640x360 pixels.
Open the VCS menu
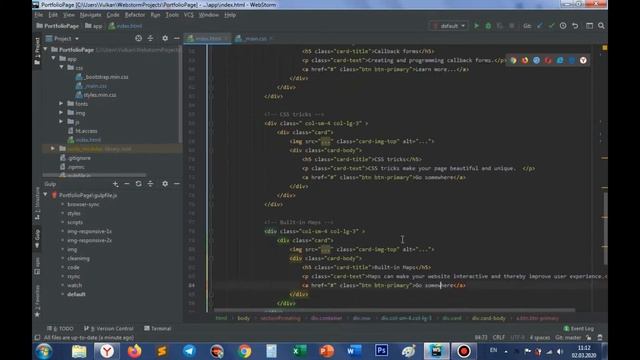[x=189, y=15]
